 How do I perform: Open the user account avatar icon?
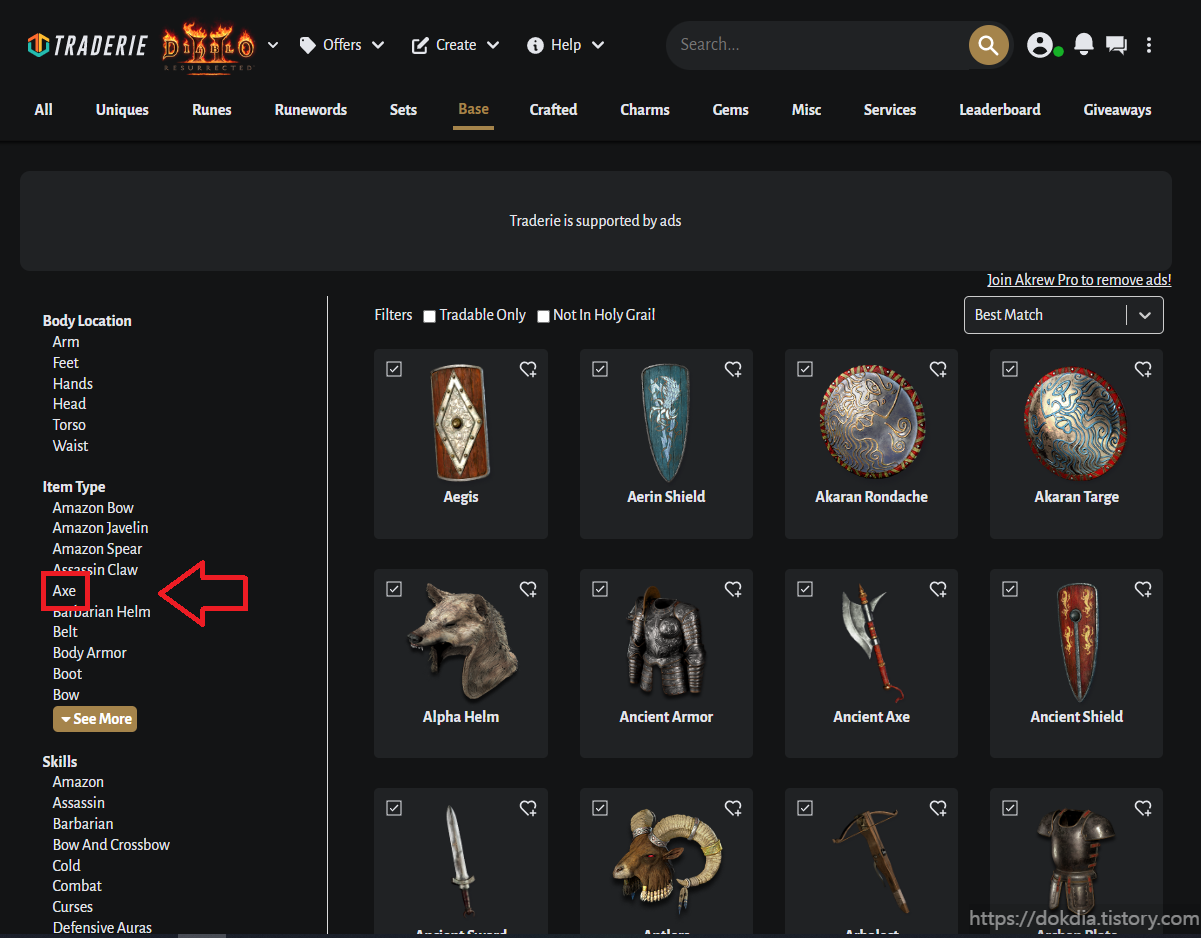coord(1040,45)
